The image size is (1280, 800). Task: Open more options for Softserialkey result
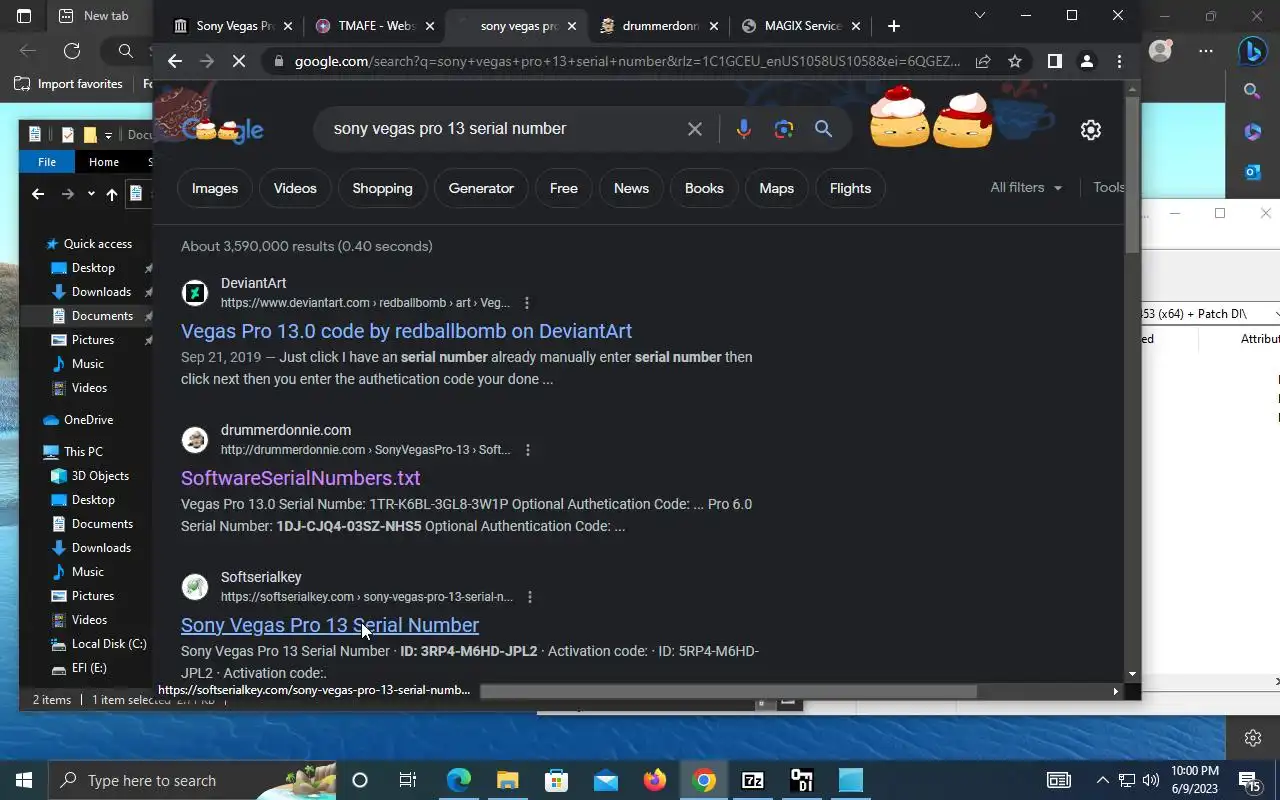point(530,597)
